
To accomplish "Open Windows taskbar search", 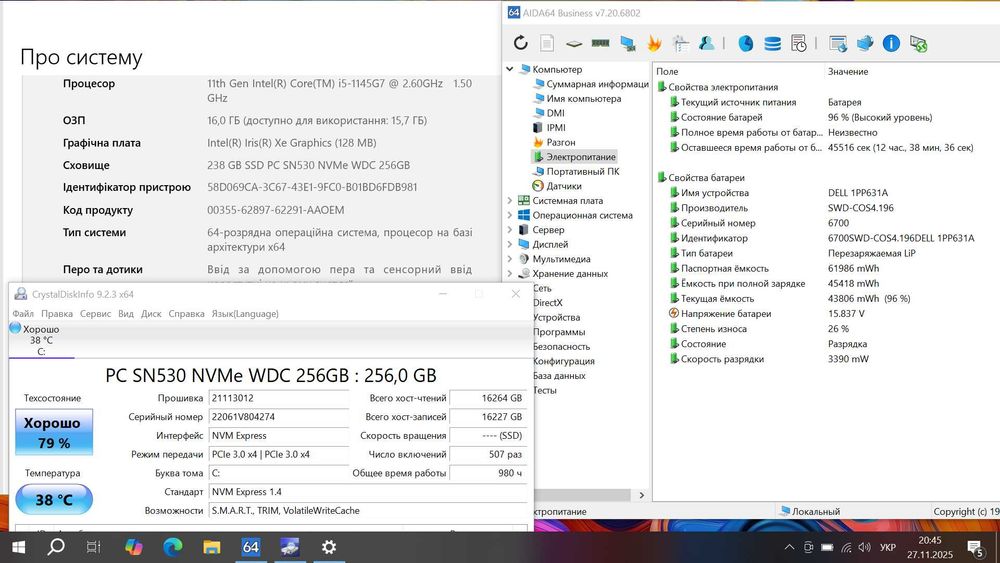I will 56,547.
